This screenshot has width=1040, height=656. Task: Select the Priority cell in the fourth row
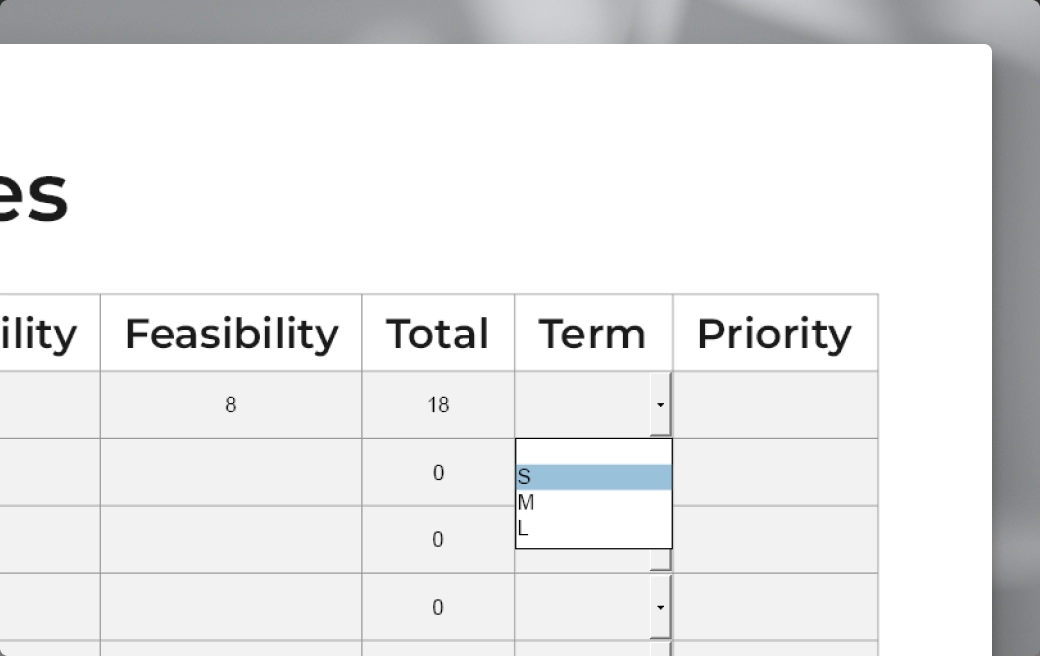tap(775, 607)
